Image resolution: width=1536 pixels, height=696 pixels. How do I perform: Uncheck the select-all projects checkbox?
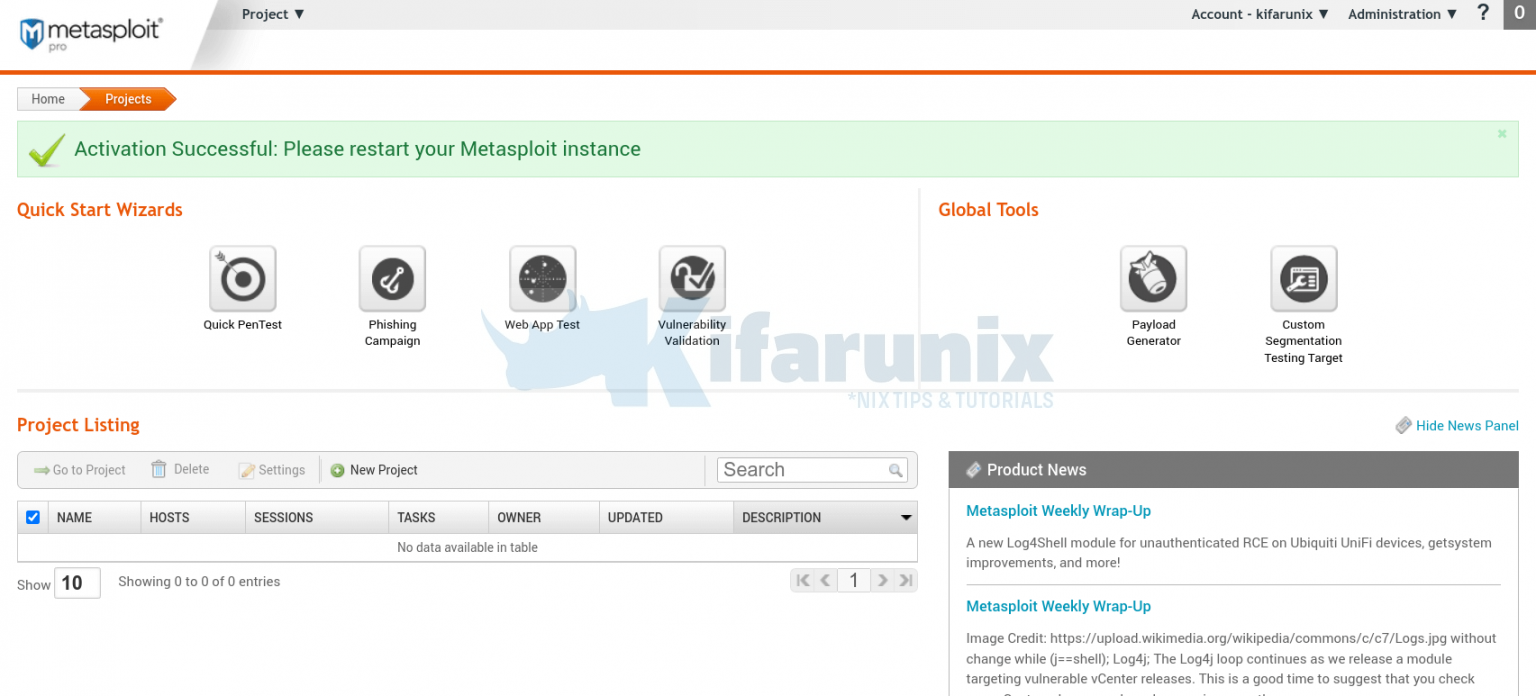[32, 517]
